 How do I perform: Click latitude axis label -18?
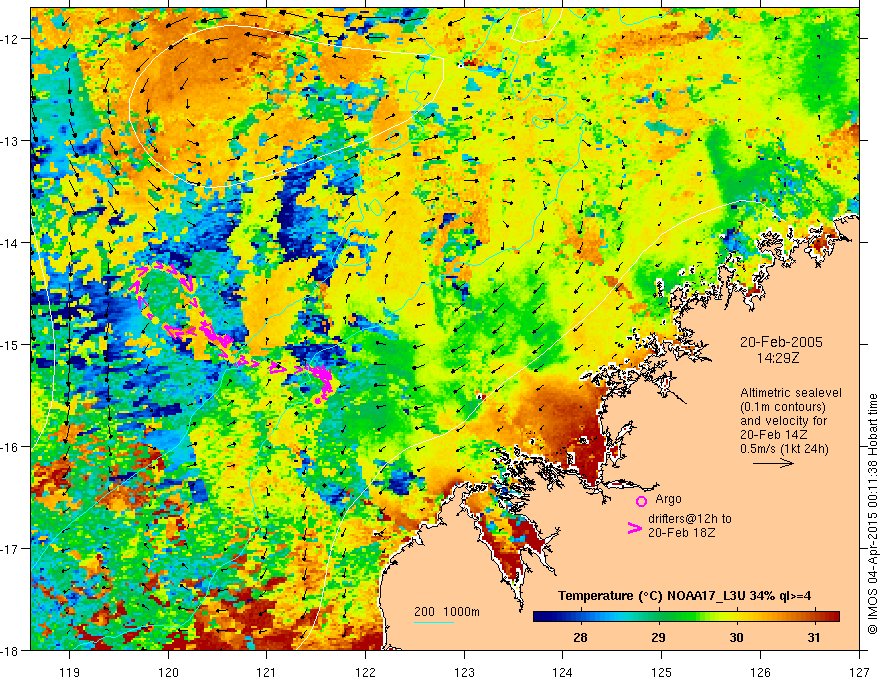point(10,650)
